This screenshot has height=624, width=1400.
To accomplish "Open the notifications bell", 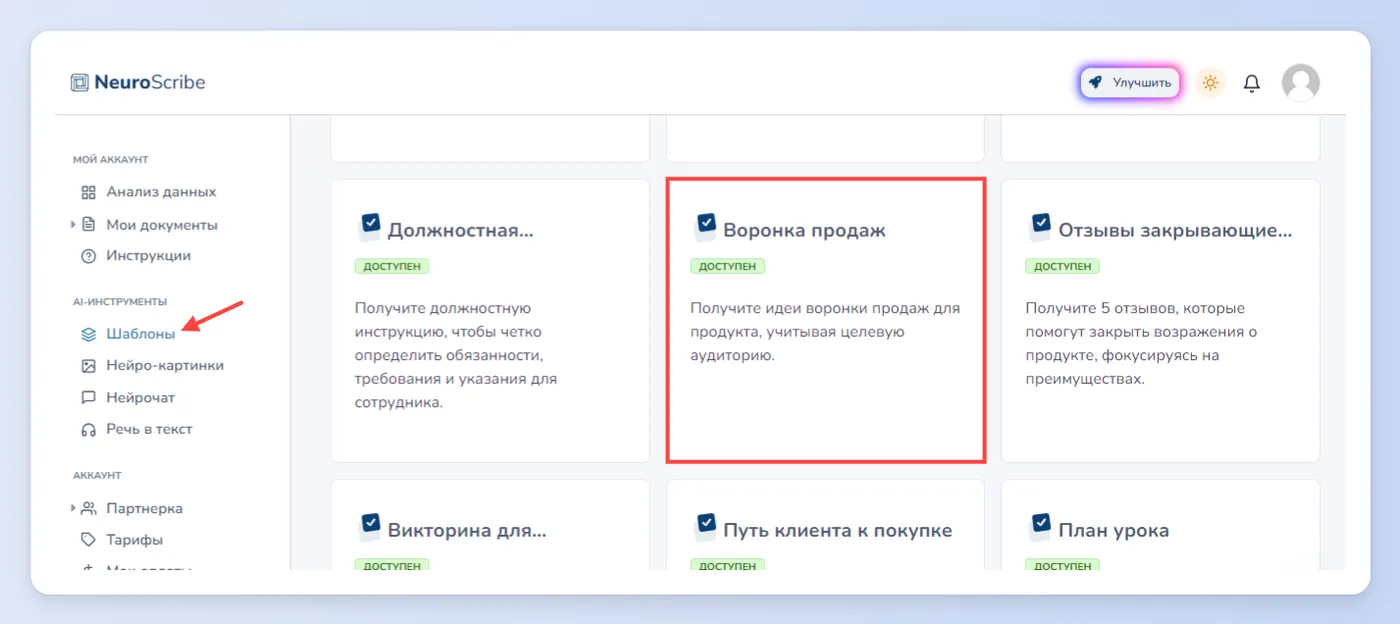I will (1251, 83).
